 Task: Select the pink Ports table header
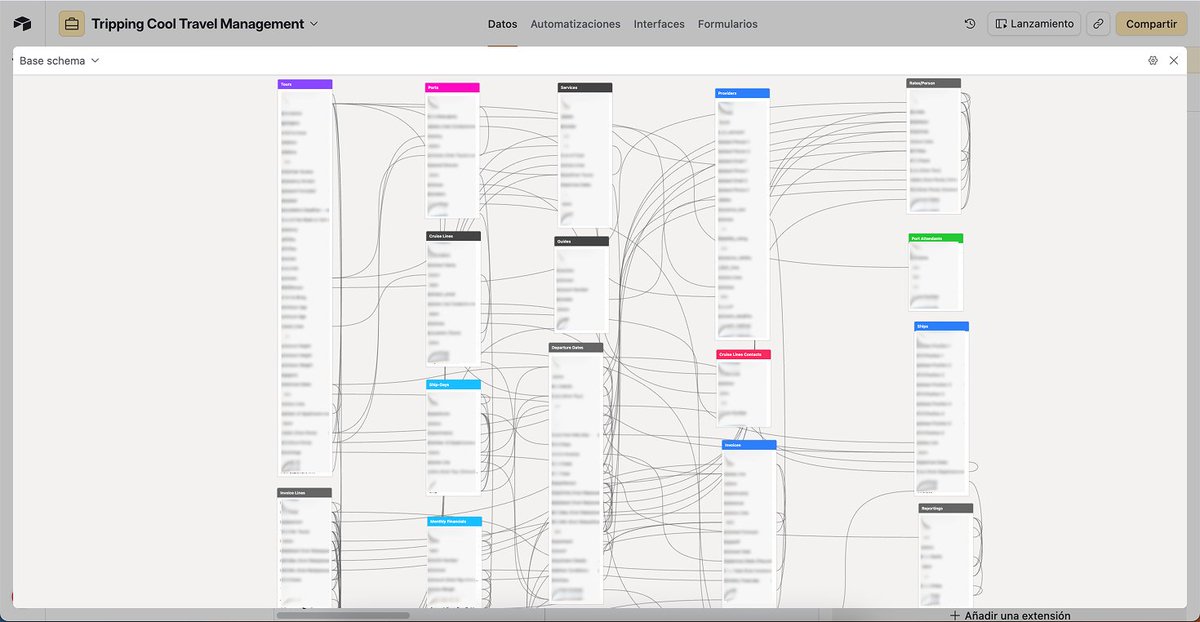tap(452, 88)
